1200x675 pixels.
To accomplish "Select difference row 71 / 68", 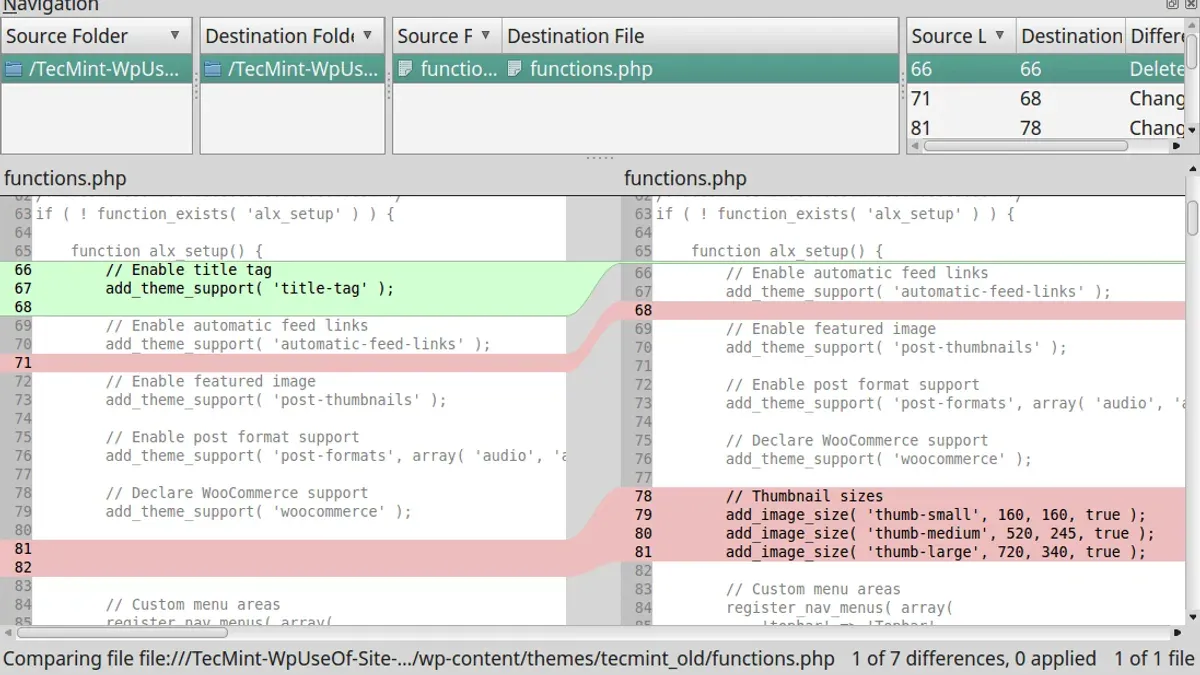I will click(1046, 99).
